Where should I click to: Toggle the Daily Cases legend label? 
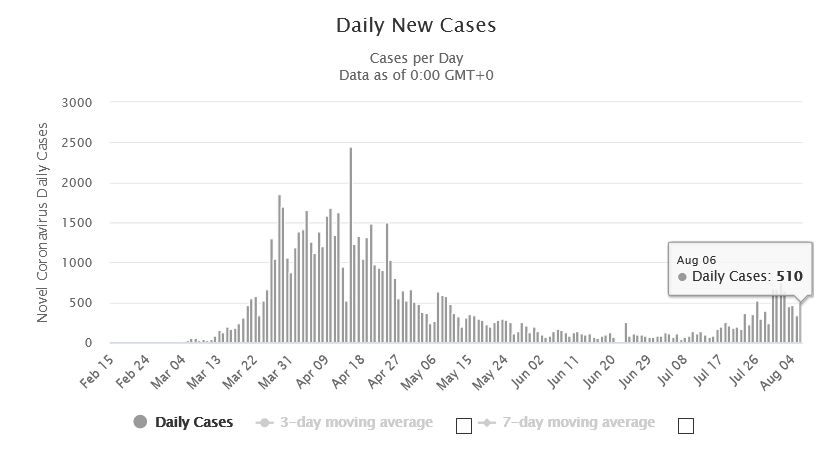tap(194, 422)
